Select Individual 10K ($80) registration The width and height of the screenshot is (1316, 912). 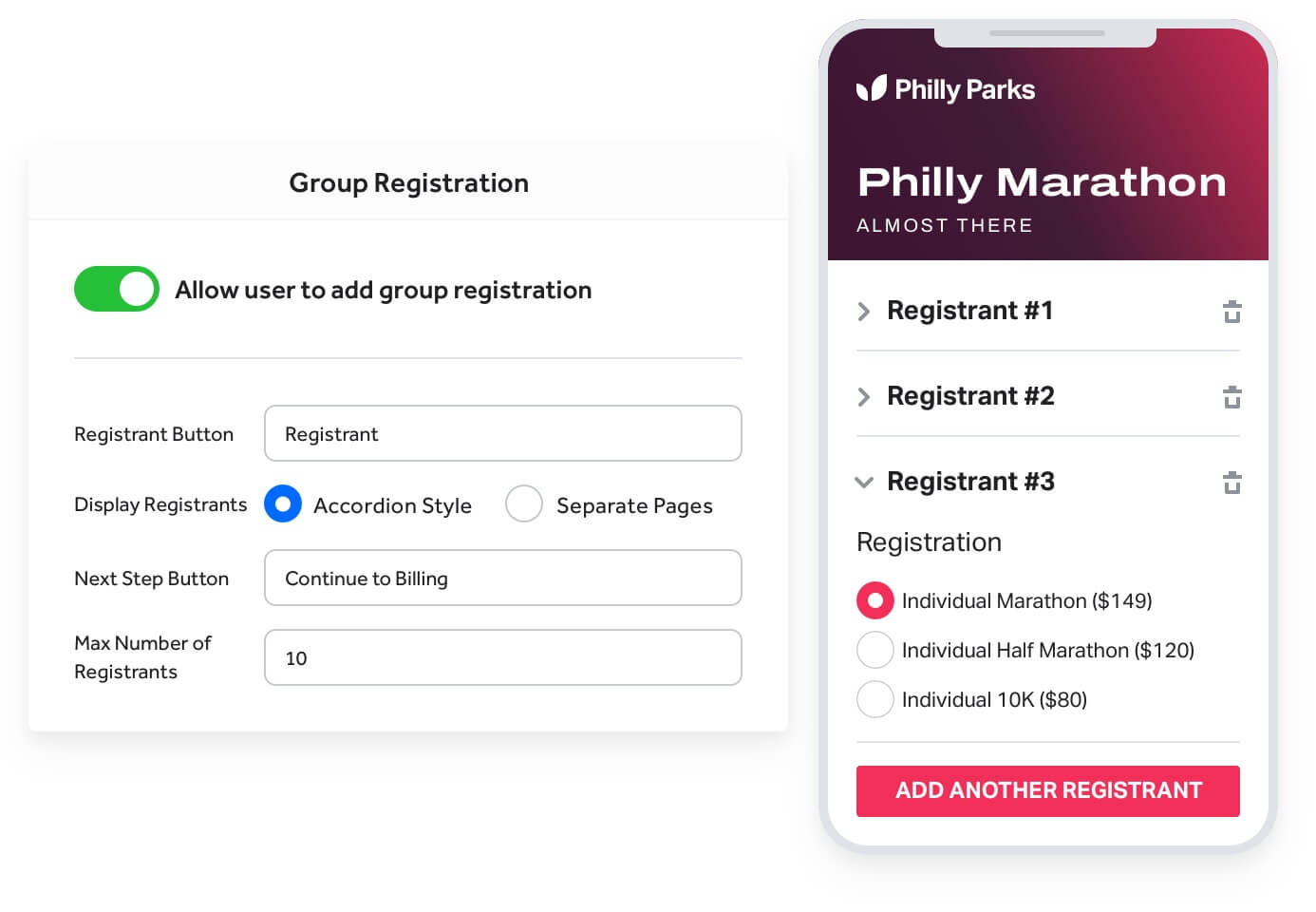(x=874, y=699)
